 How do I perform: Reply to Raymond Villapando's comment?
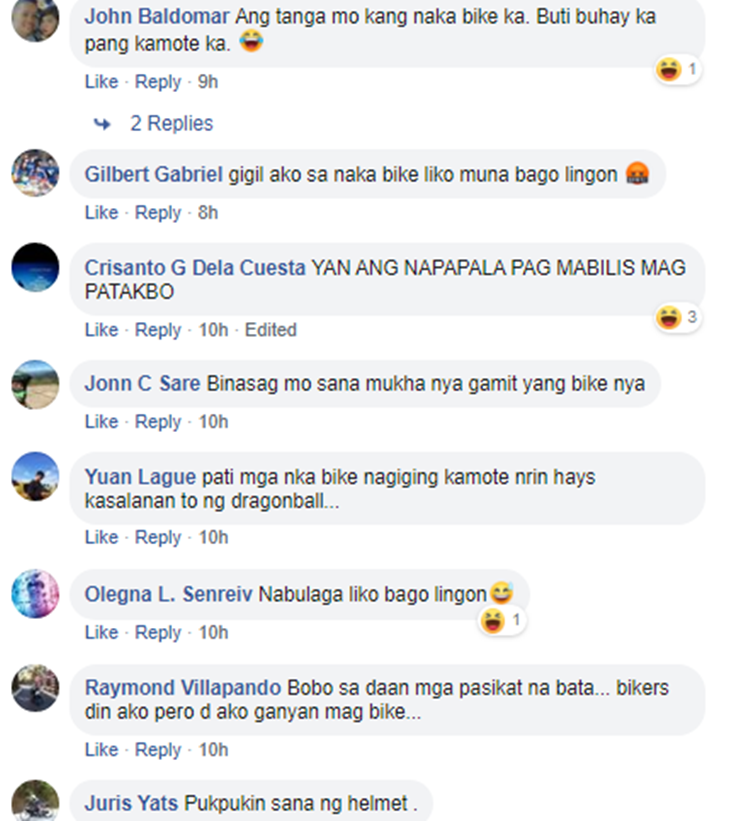(x=158, y=750)
